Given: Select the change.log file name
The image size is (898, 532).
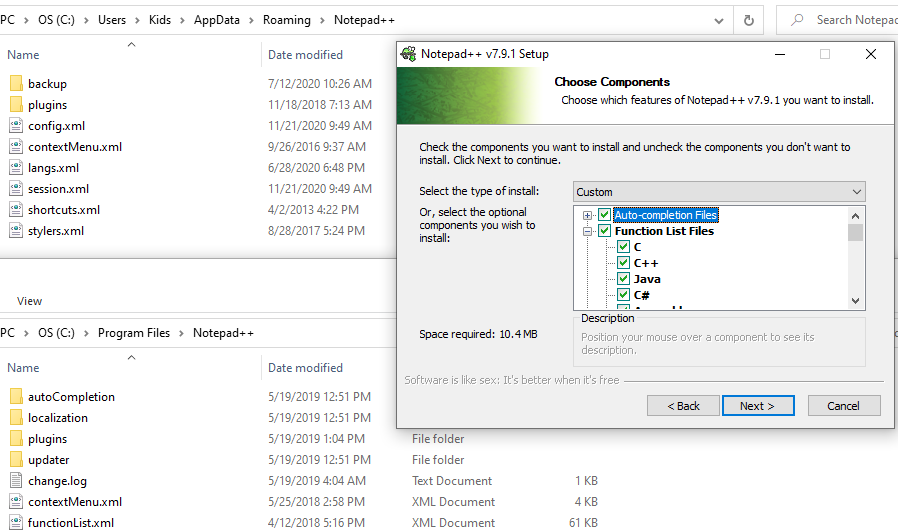Looking at the screenshot, I should 57,481.
